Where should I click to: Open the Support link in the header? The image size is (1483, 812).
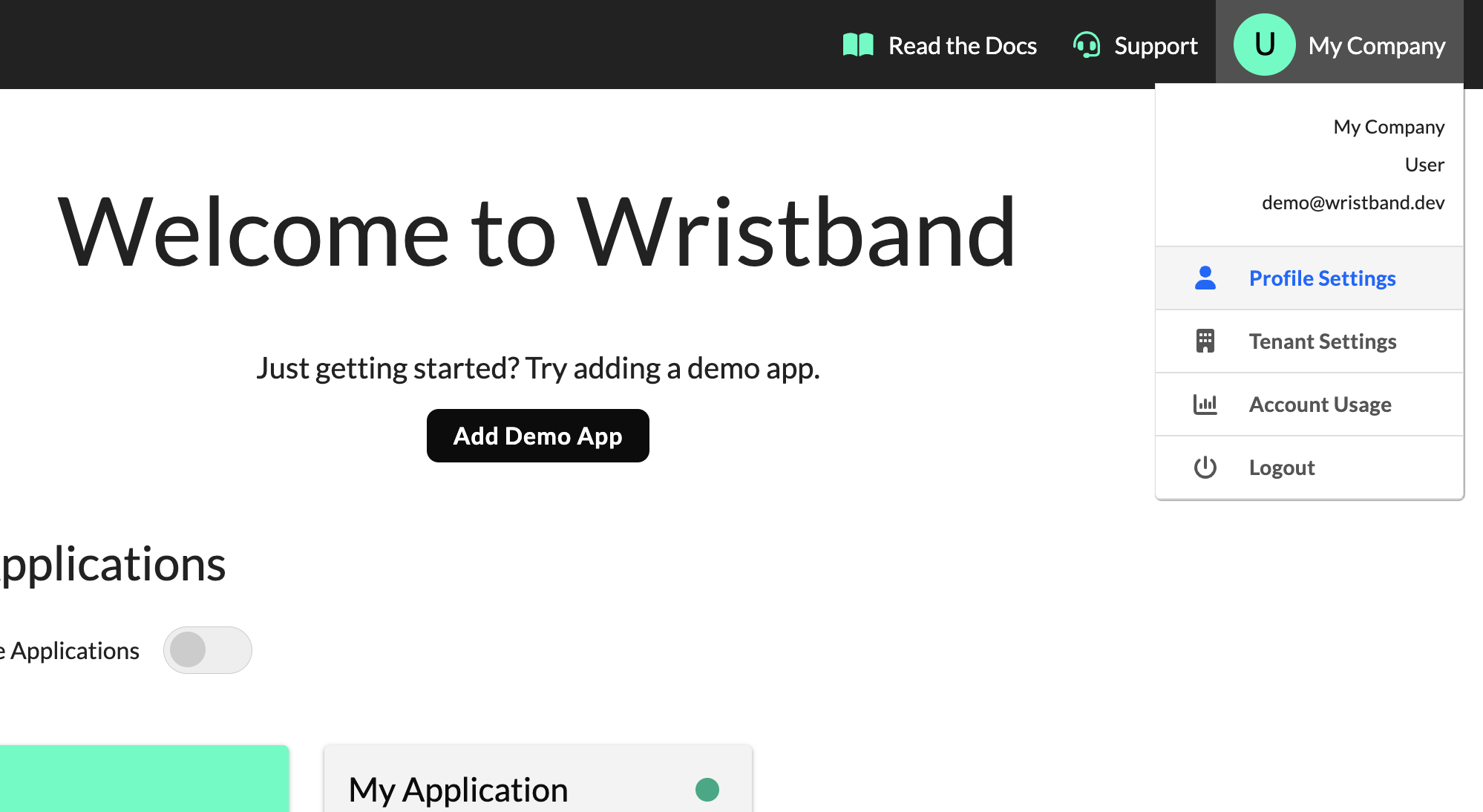tap(1136, 45)
